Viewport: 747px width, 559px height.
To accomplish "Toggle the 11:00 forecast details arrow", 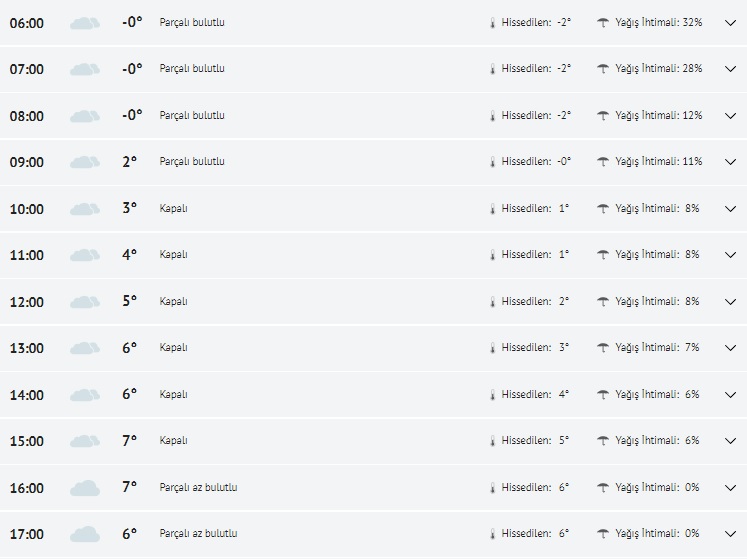I will coord(730,255).
